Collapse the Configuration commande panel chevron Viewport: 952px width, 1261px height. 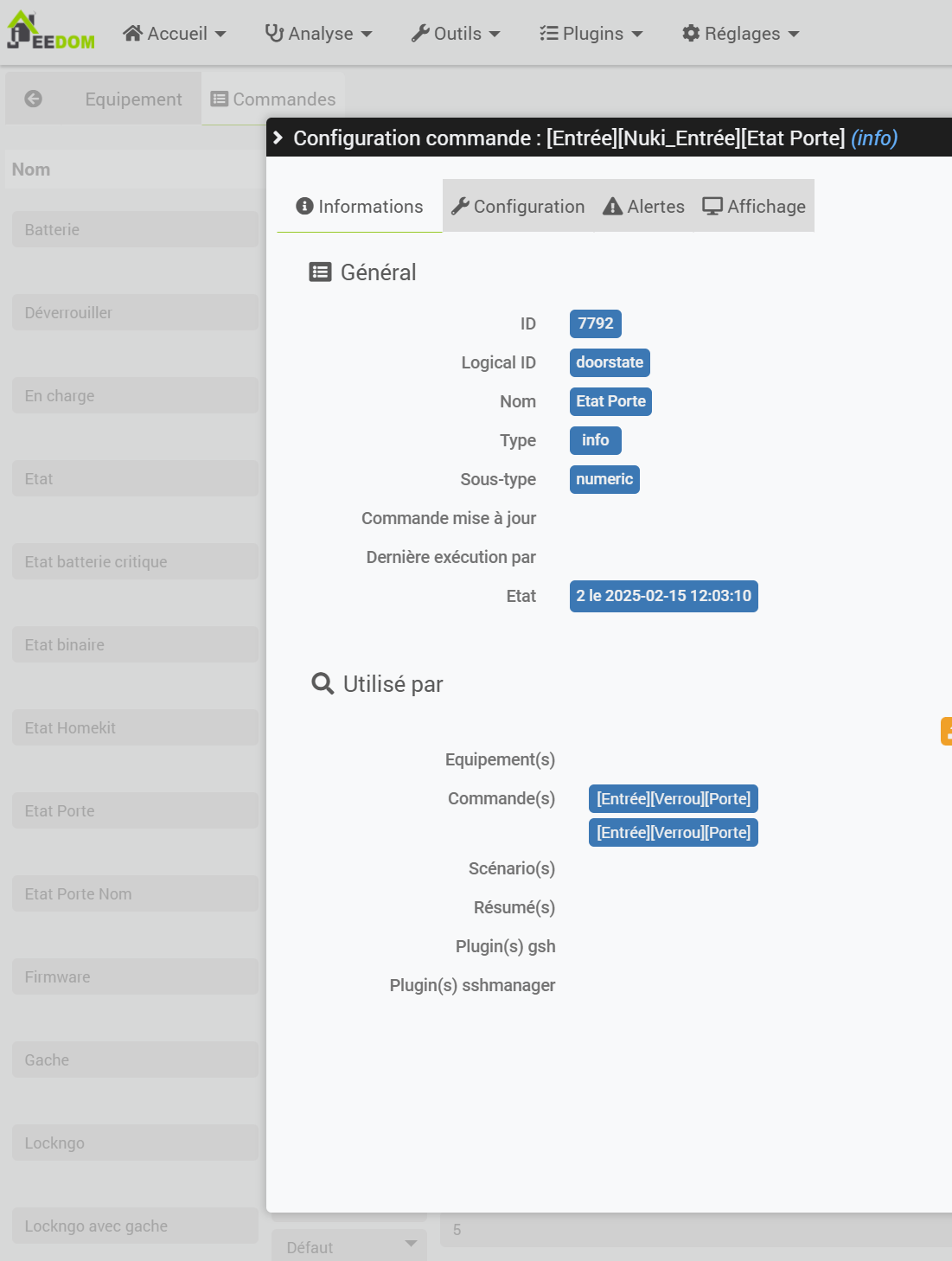click(278, 138)
